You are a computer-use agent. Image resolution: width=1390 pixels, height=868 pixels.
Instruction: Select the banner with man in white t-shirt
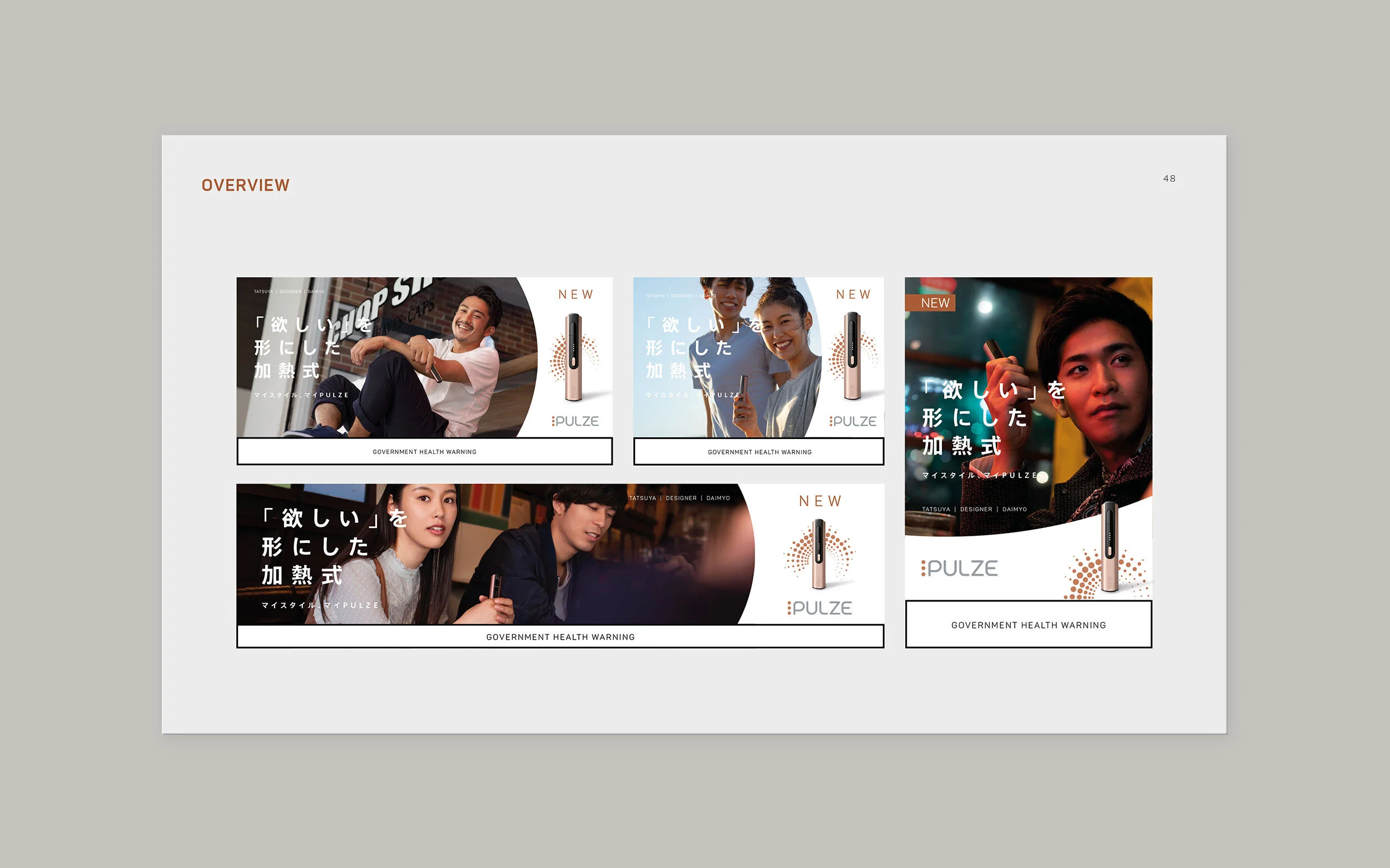click(424, 371)
